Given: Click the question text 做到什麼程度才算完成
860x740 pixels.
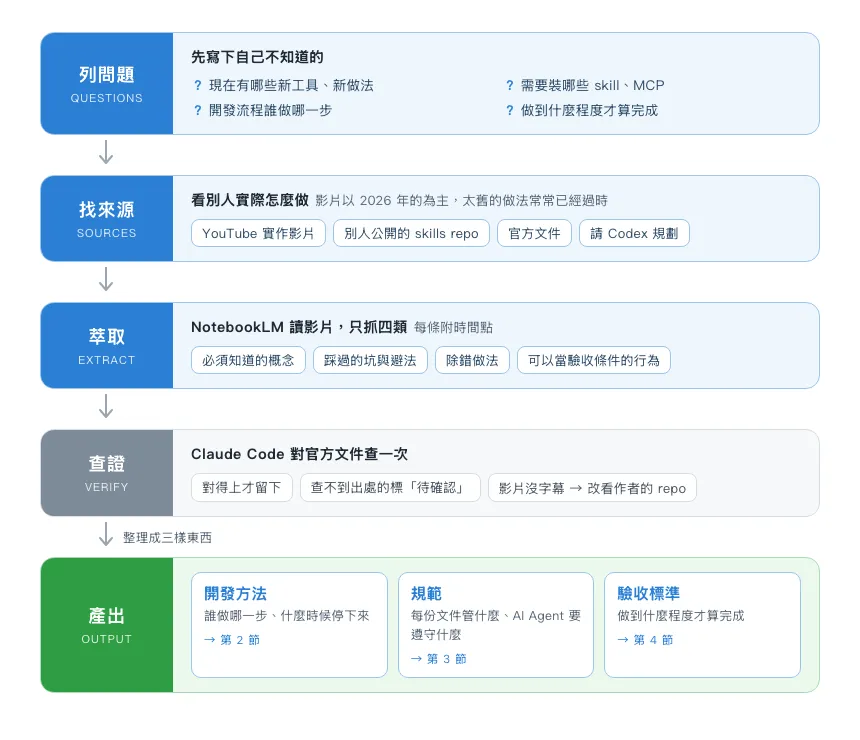Looking at the screenshot, I should (x=589, y=110).
